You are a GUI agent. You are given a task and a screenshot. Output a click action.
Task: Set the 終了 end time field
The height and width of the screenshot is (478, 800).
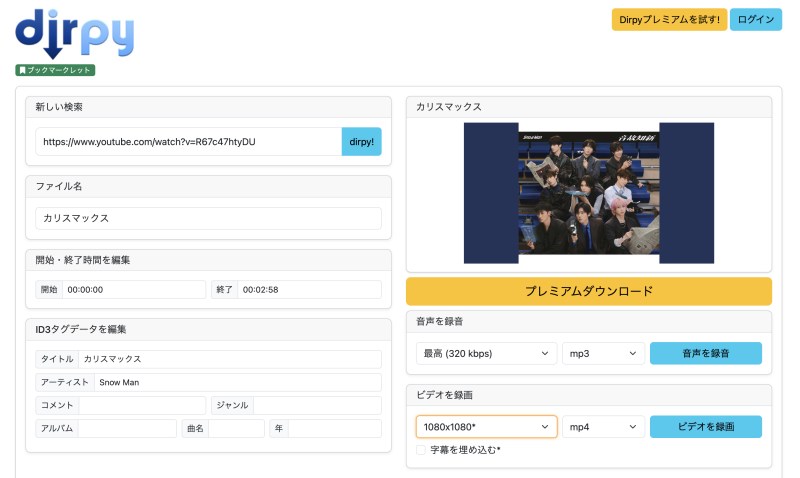tap(309, 290)
